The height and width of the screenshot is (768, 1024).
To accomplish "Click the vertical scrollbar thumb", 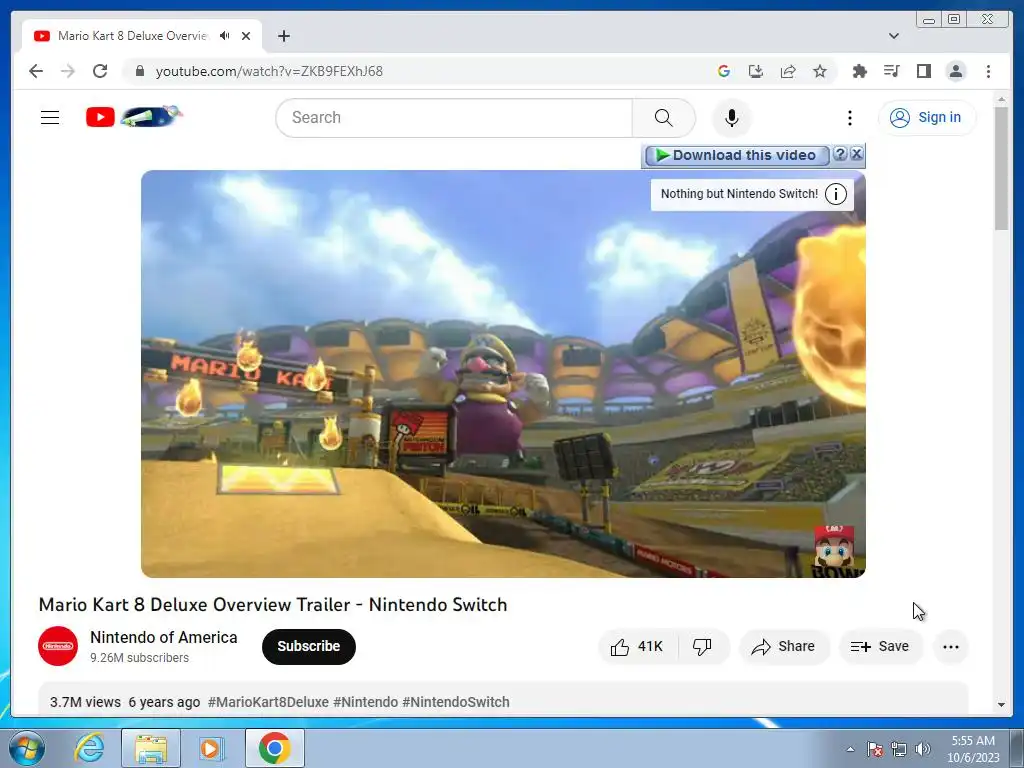I will click(1001, 168).
